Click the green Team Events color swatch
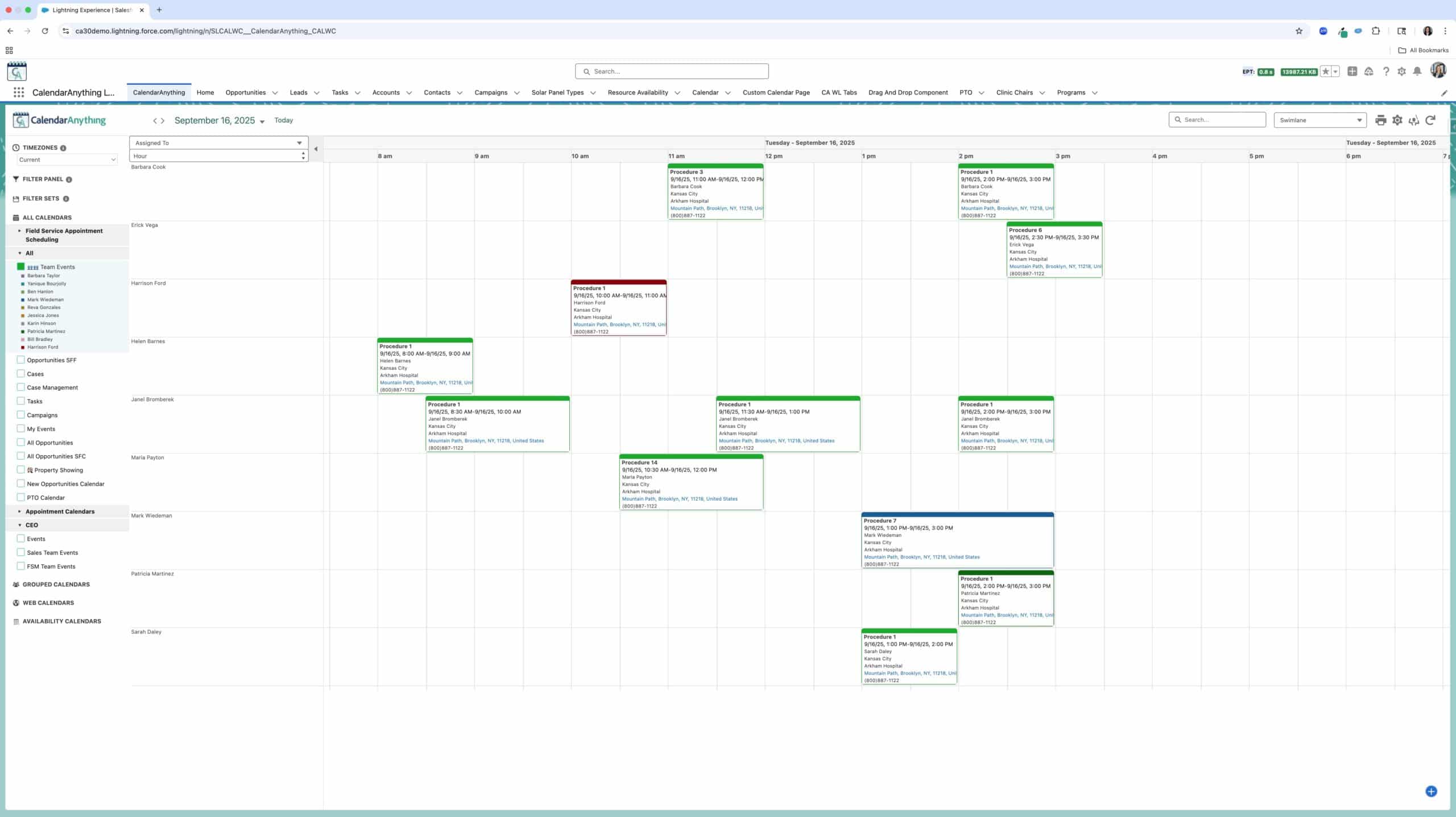 point(21,267)
